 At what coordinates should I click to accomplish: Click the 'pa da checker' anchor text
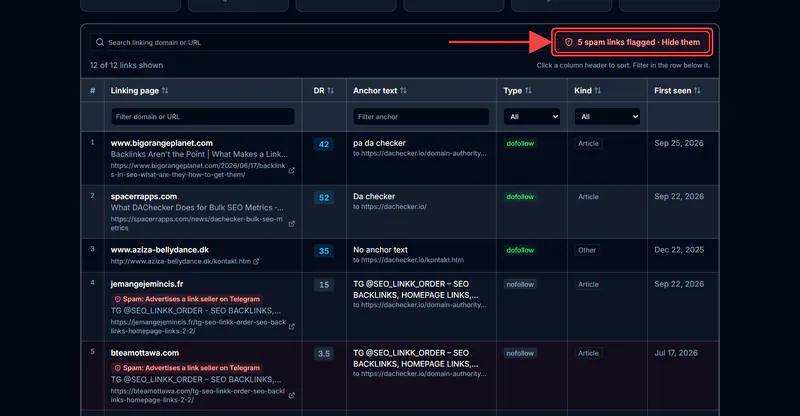click(x=379, y=143)
